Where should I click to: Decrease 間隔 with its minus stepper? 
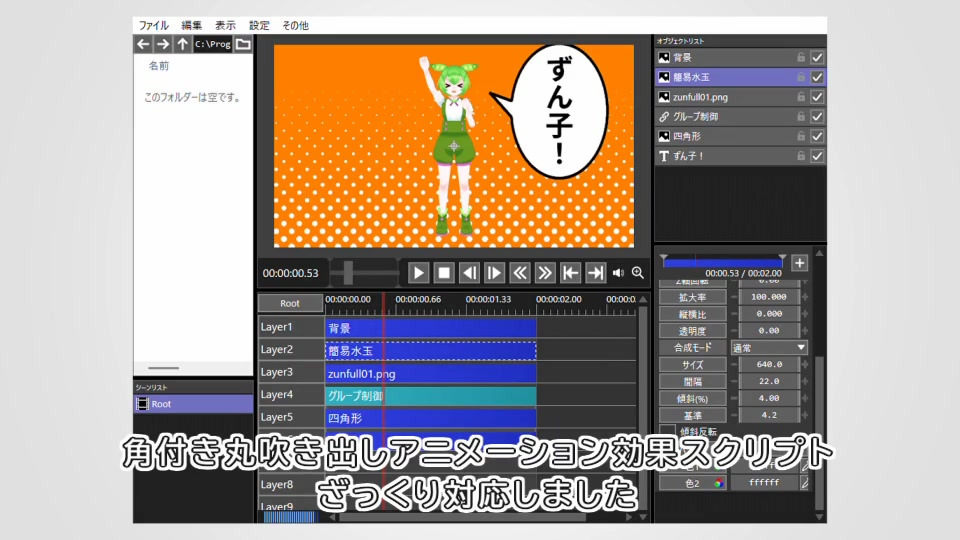point(733,381)
